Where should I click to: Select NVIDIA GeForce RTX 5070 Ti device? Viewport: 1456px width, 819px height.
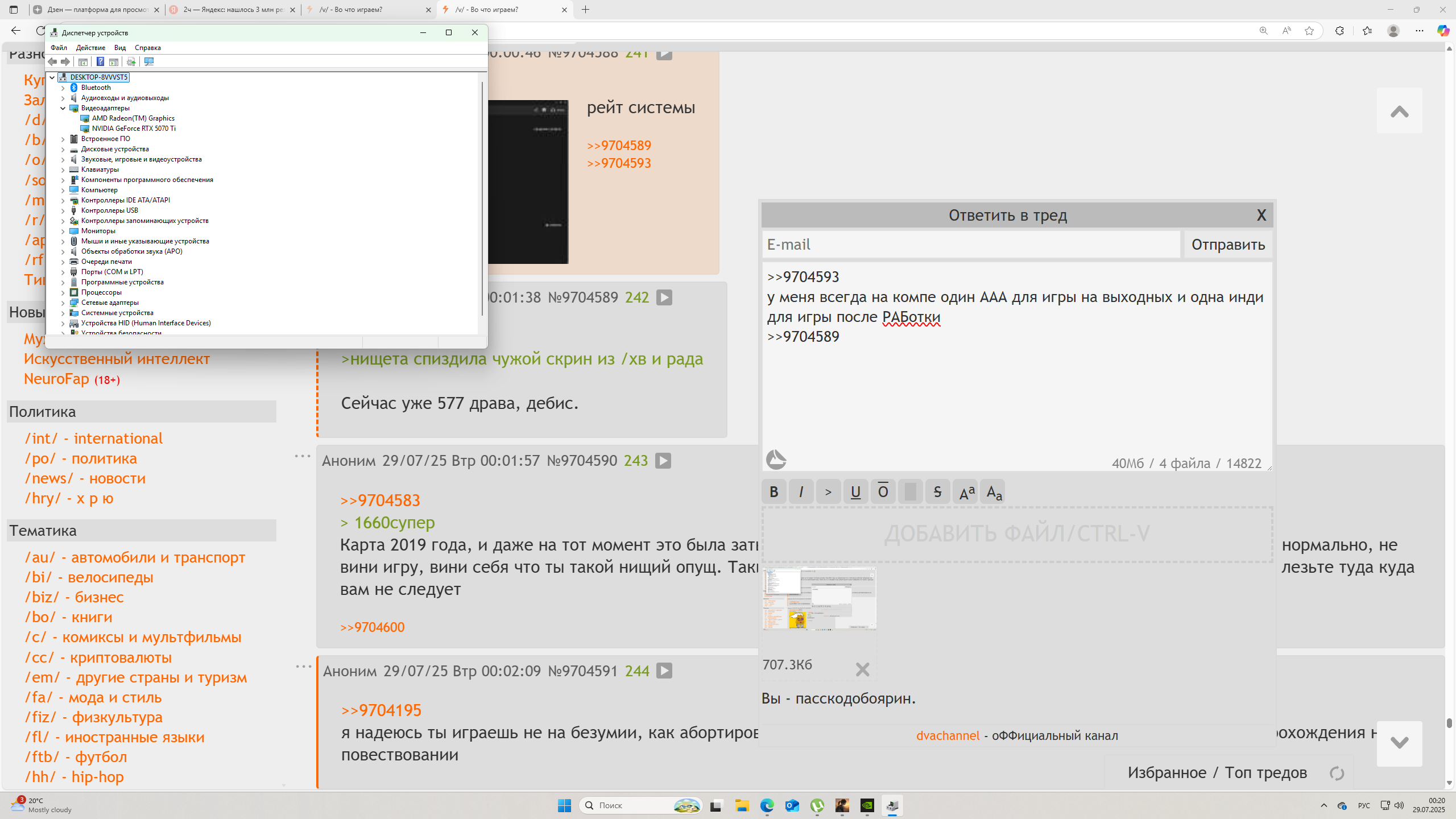(x=134, y=129)
